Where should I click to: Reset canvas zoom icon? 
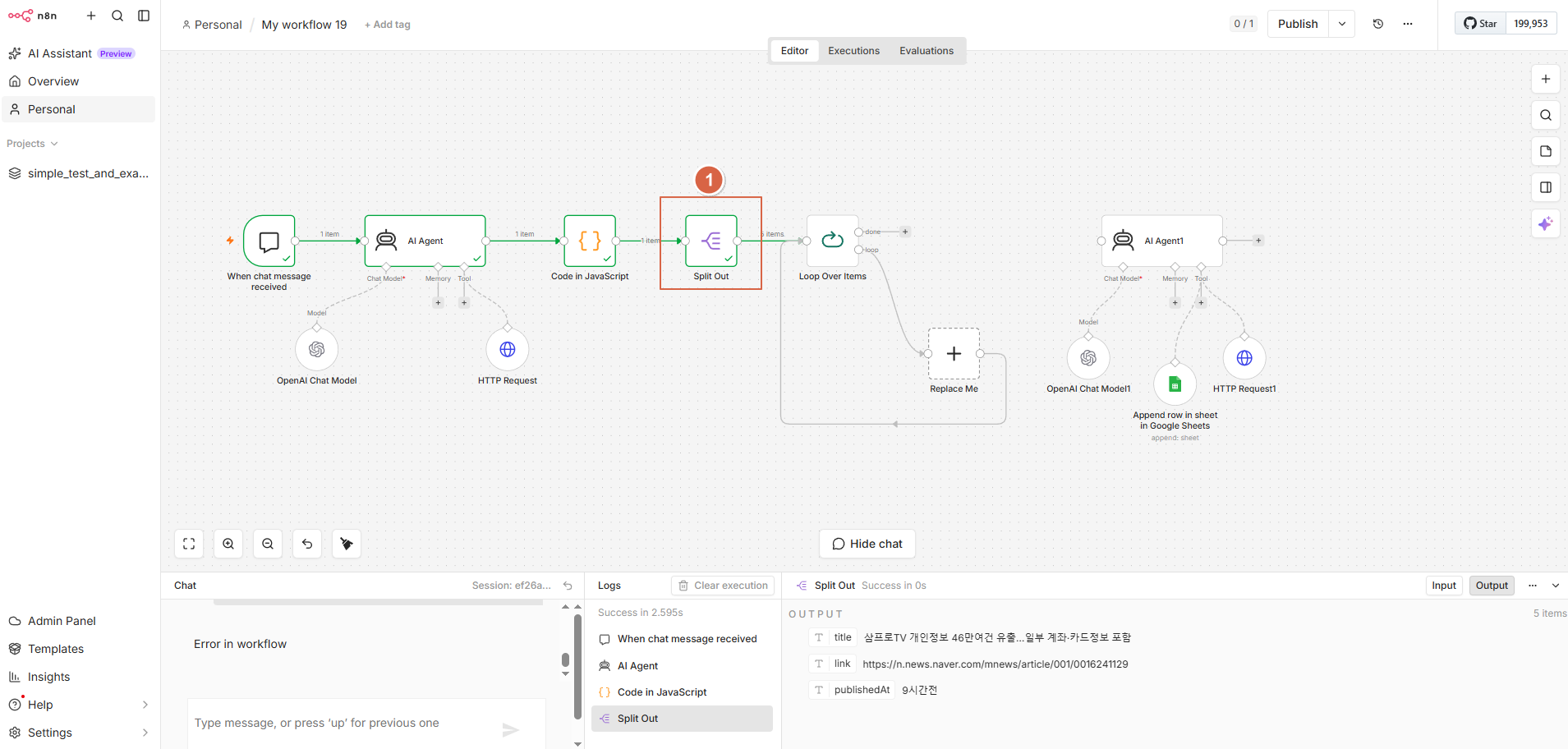click(x=307, y=544)
